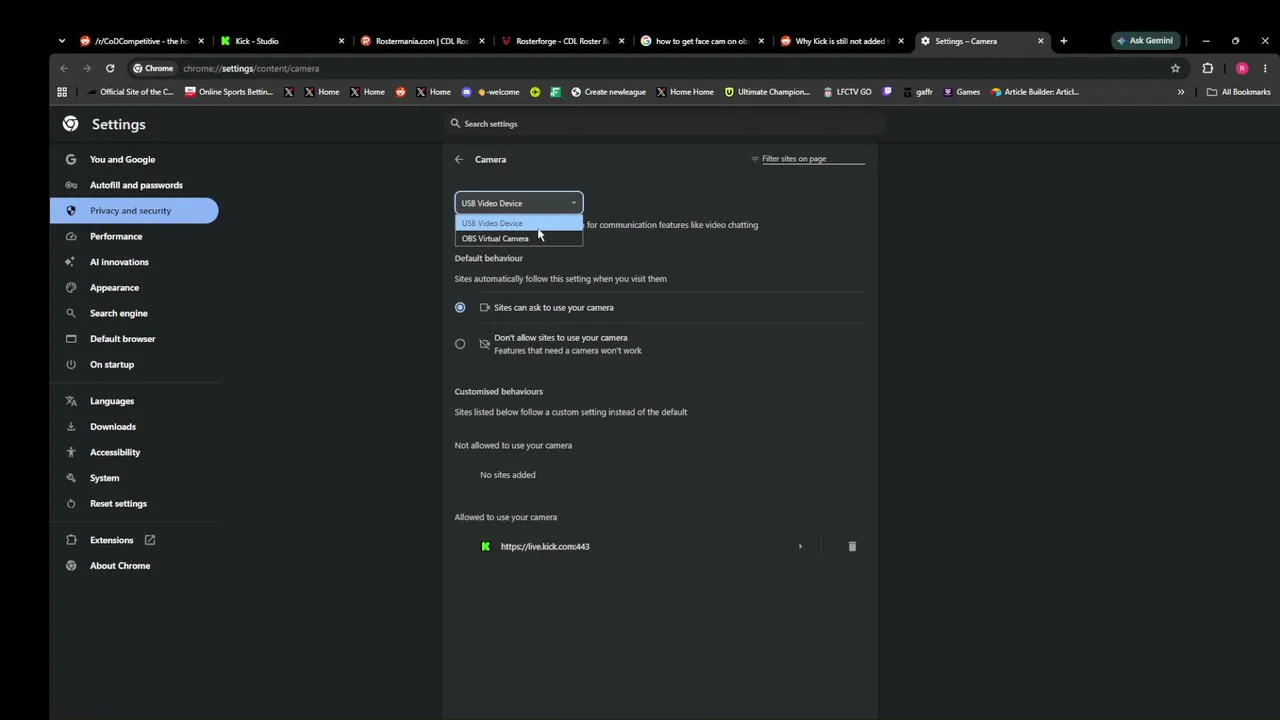Viewport: 1280px width, 720px height.
Task: Open the Extensions puzzle icon
Action: pyautogui.click(x=1207, y=68)
